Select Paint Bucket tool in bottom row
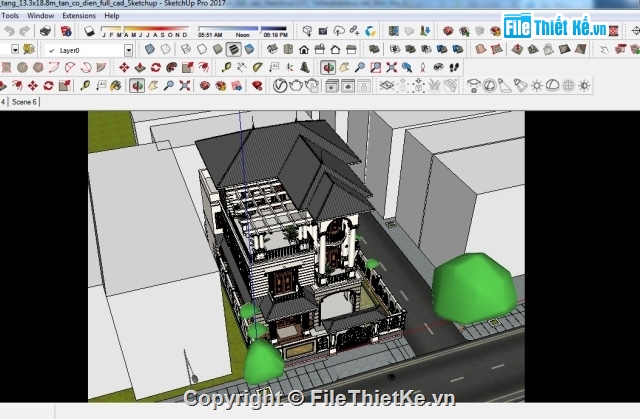The image size is (640, 419). pos(116,86)
